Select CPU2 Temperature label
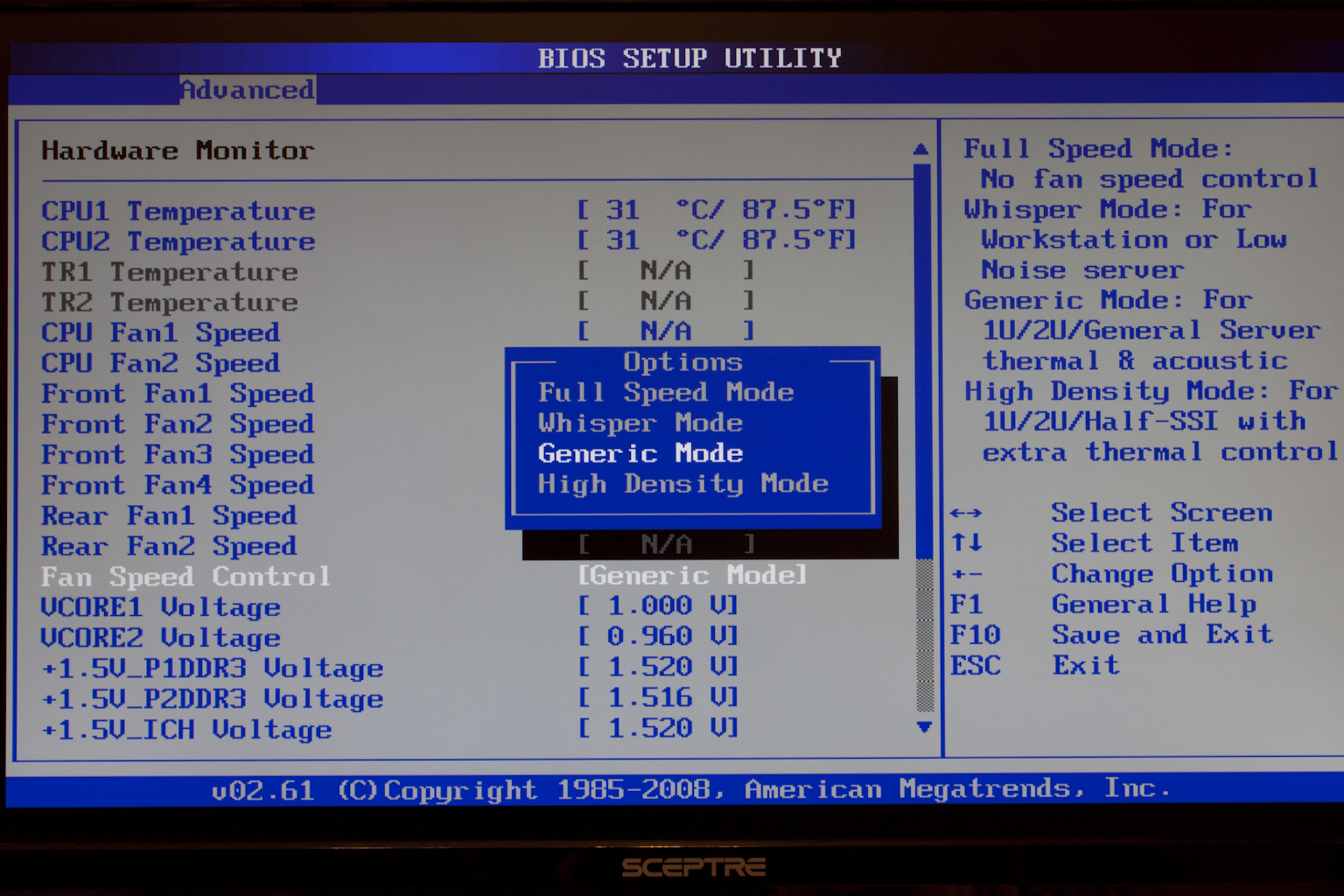This screenshot has width=1344, height=896. point(178,241)
